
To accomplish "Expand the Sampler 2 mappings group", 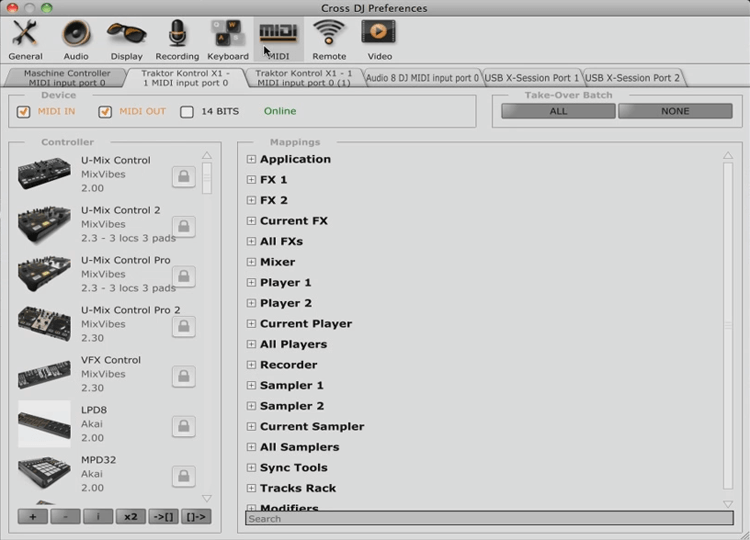I will 251,406.
